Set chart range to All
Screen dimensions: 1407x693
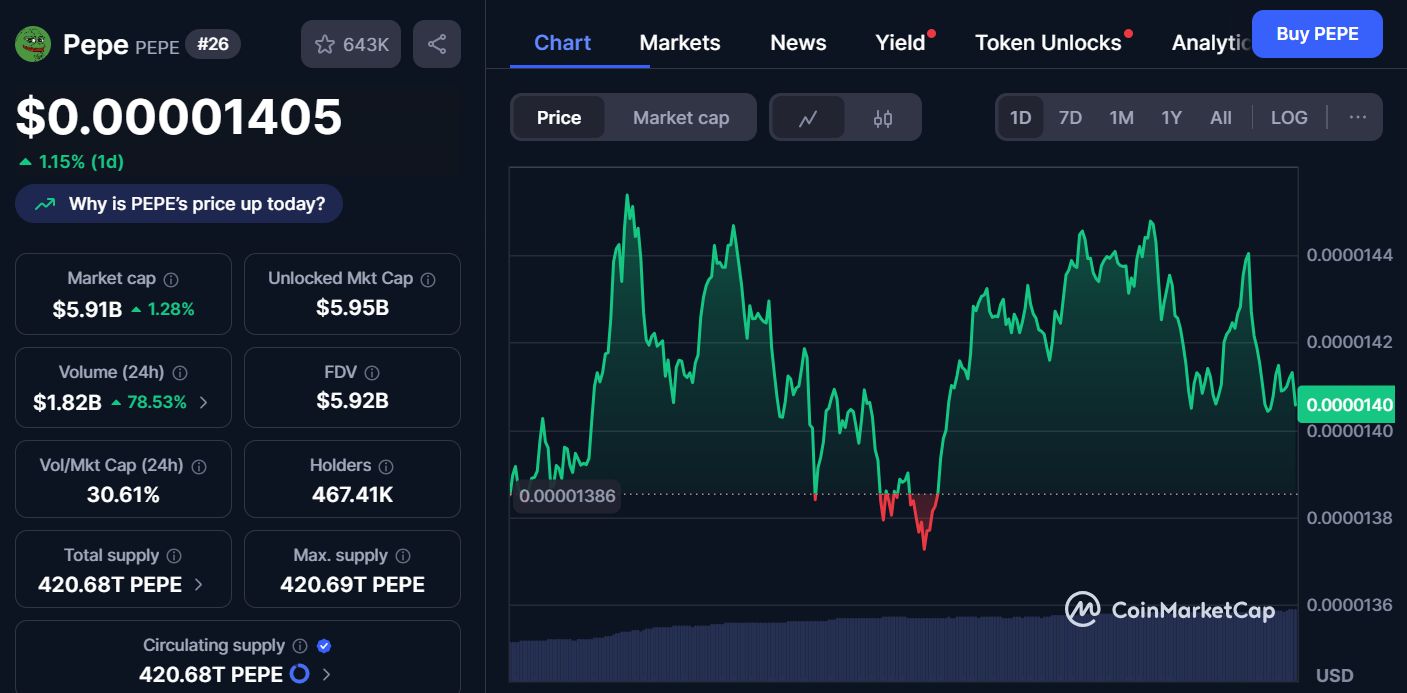1221,118
